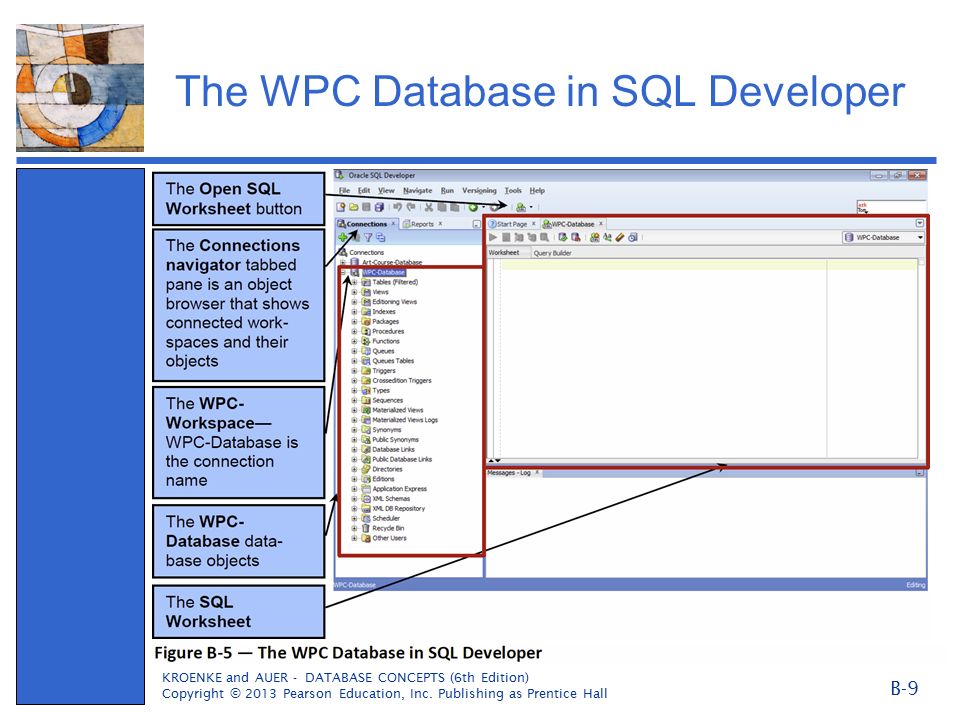Open the Help menu
This screenshot has width=960, height=720.
coord(537,190)
